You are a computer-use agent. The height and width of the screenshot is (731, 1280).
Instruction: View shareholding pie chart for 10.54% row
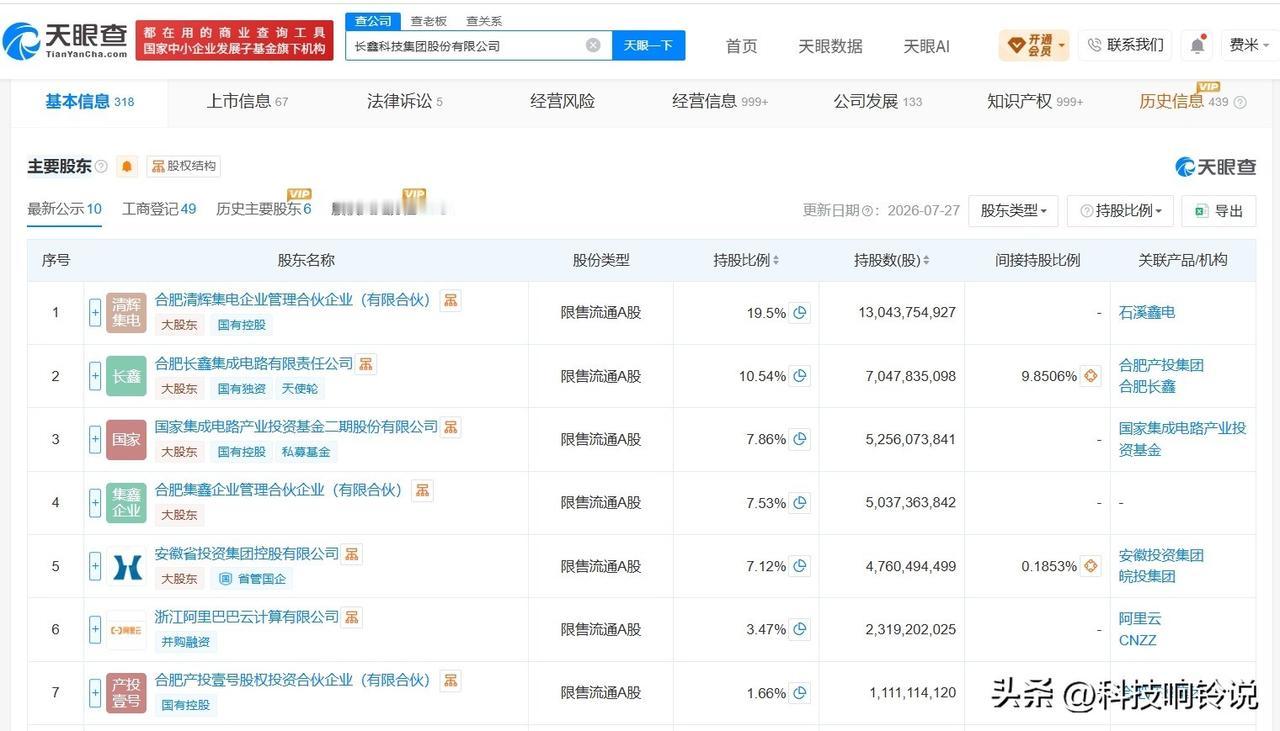tap(800, 376)
